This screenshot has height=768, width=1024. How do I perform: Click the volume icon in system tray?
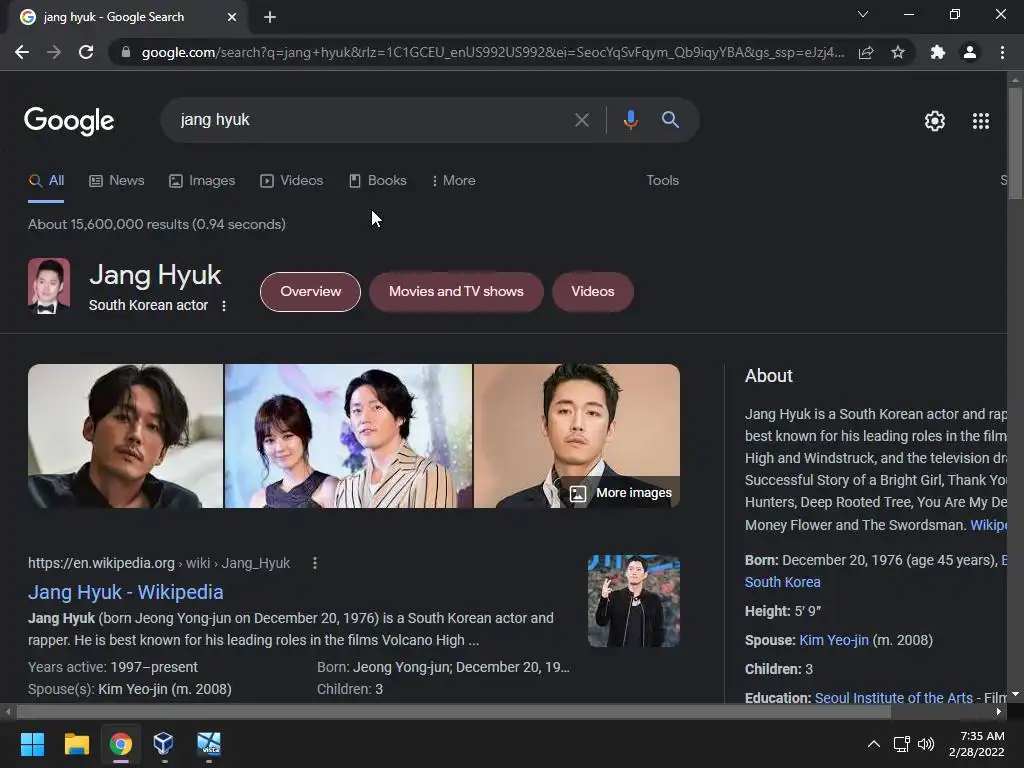(x=926, y=744)
